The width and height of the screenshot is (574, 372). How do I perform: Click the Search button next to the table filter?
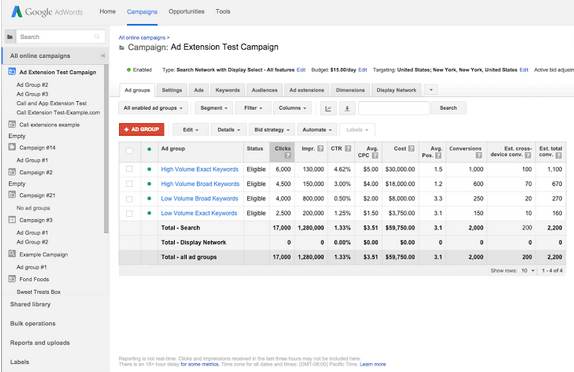(x=448, y=108)
